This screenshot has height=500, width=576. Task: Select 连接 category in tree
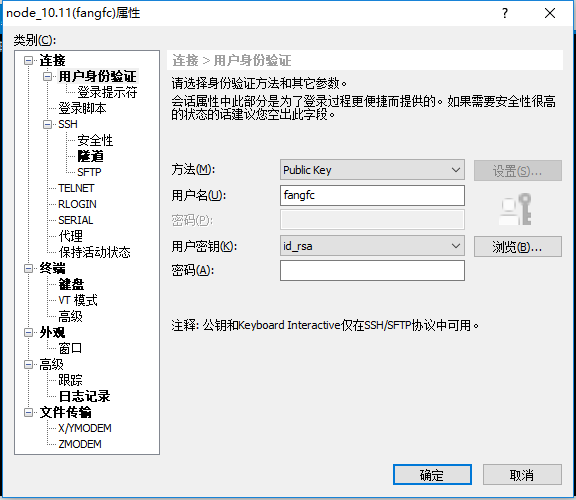[52, 60]
